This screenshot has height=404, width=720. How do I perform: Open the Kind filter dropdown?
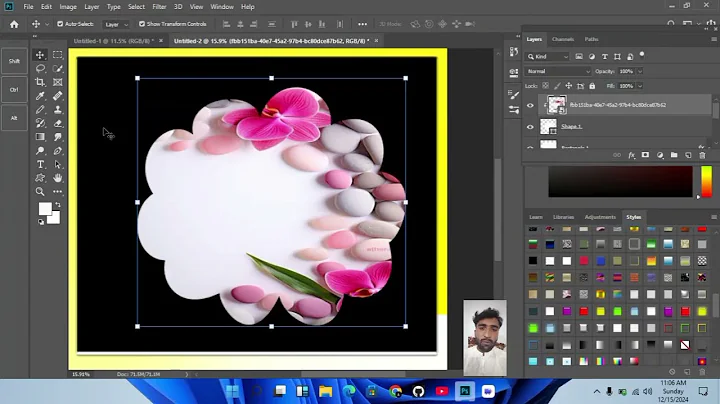pos(547,56)
